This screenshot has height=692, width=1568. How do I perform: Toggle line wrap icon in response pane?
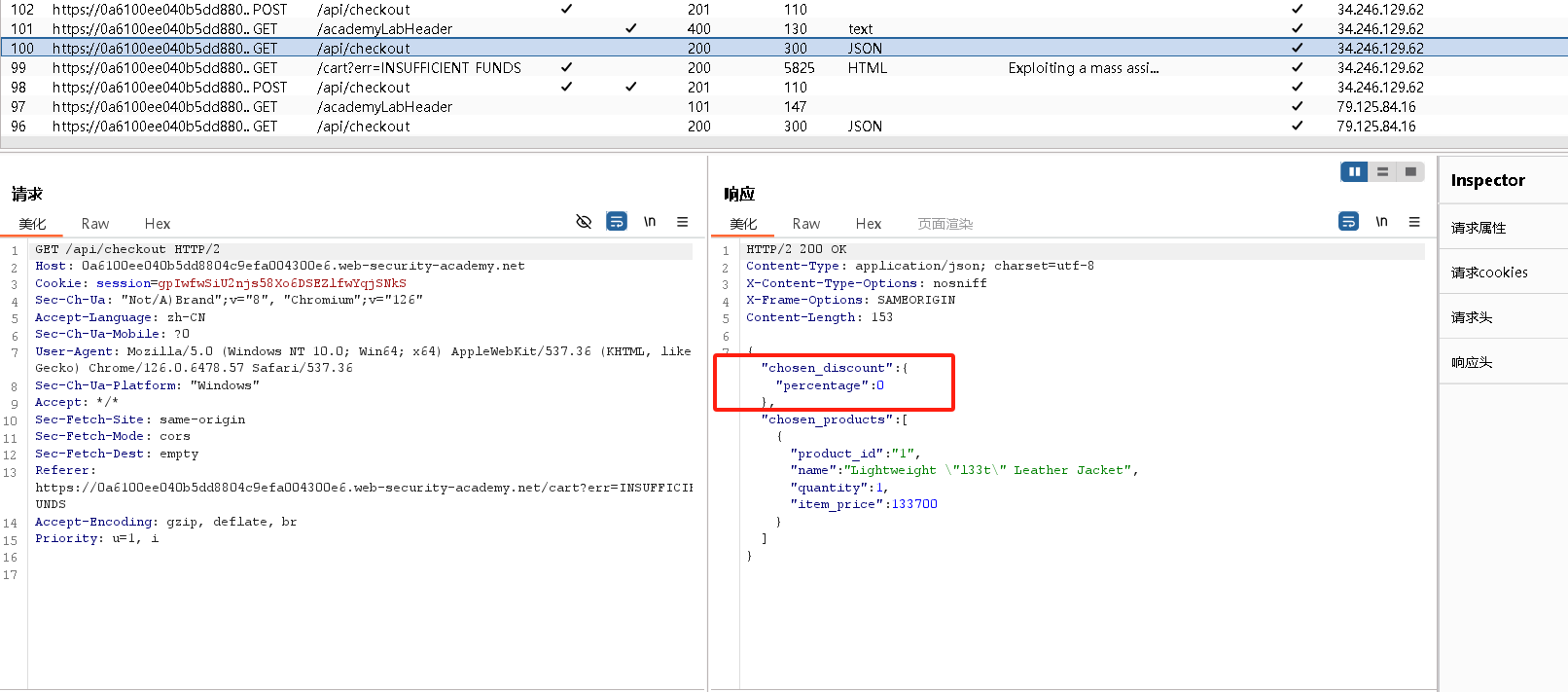pyautogui.click(x=1348, y=222)
